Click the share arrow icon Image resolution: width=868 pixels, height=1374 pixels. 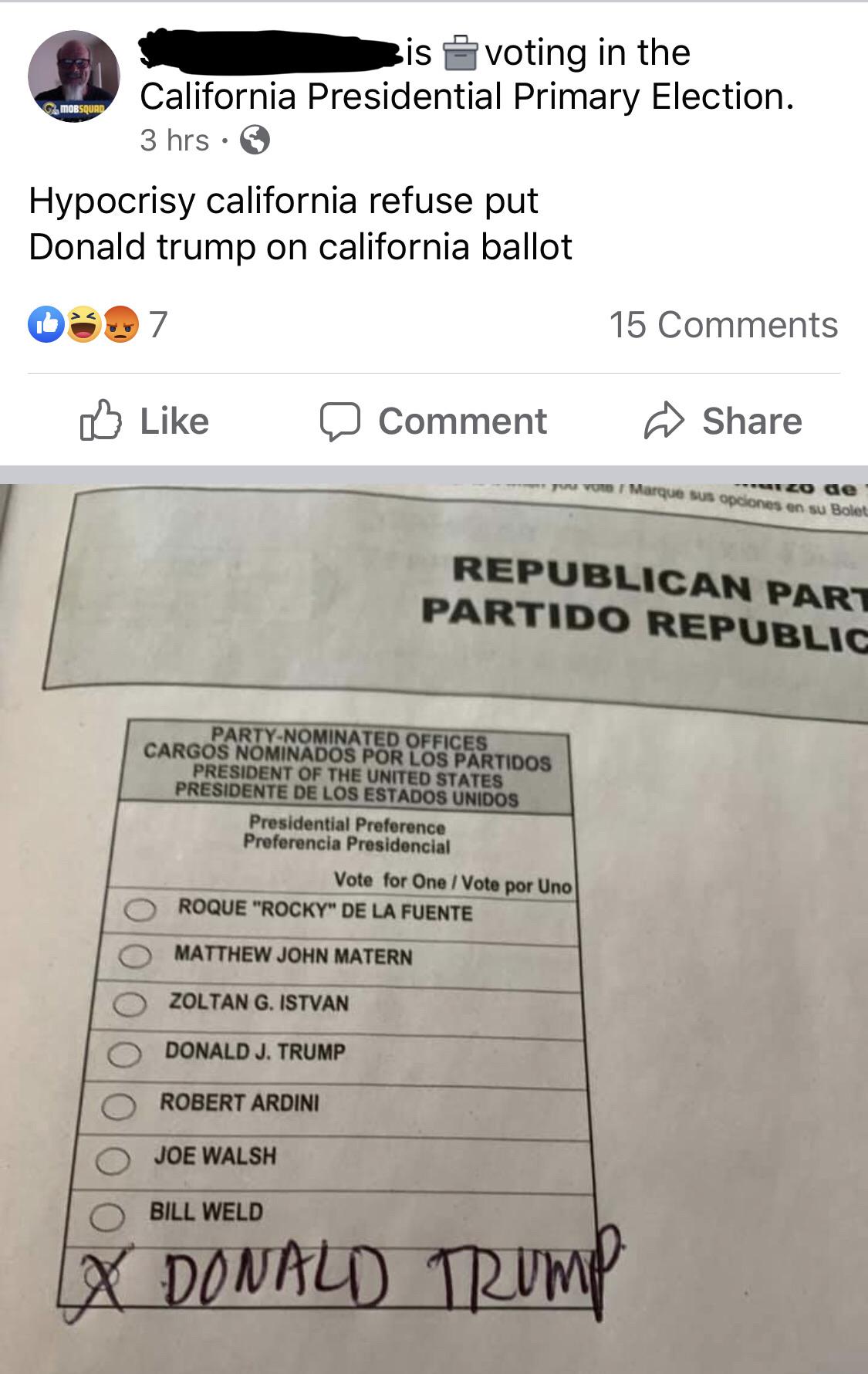click(x=664, y=421)
